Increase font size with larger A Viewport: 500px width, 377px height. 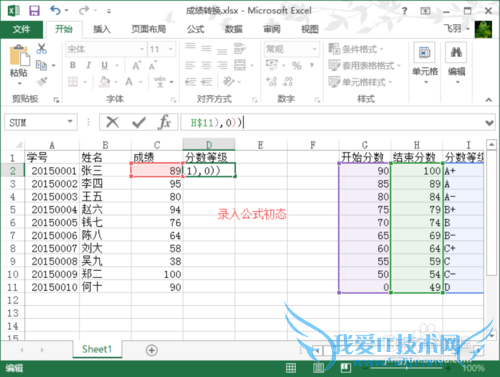pos(137,65)
